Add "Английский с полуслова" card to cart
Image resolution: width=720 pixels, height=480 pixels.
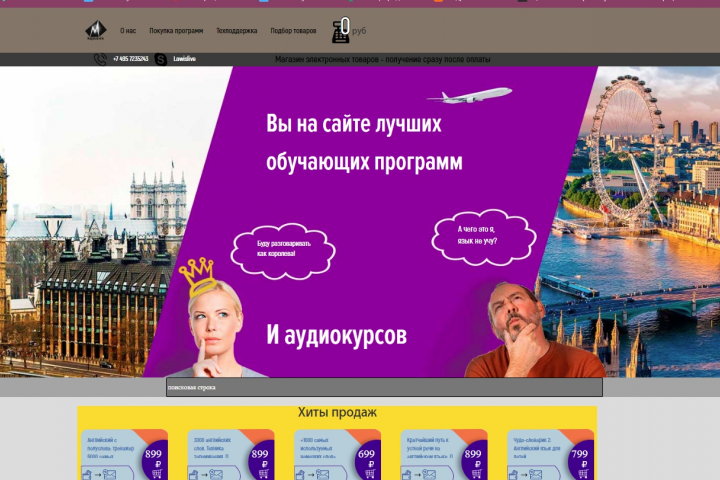(x=157, y=474)
